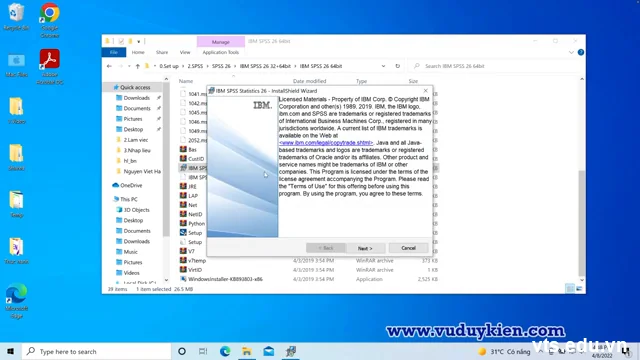The height and width of the screenshot is (360, 640).
Task: Click Properties icon in Quick Access Toolbar
Action: [x=121, y=41]
